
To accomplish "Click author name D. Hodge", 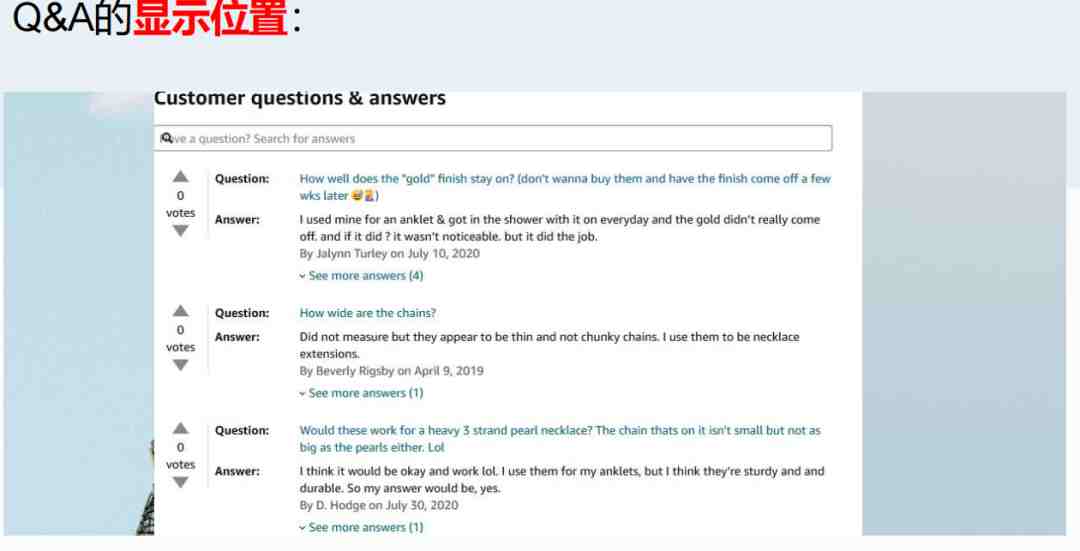I will click(x=340, y=505).
